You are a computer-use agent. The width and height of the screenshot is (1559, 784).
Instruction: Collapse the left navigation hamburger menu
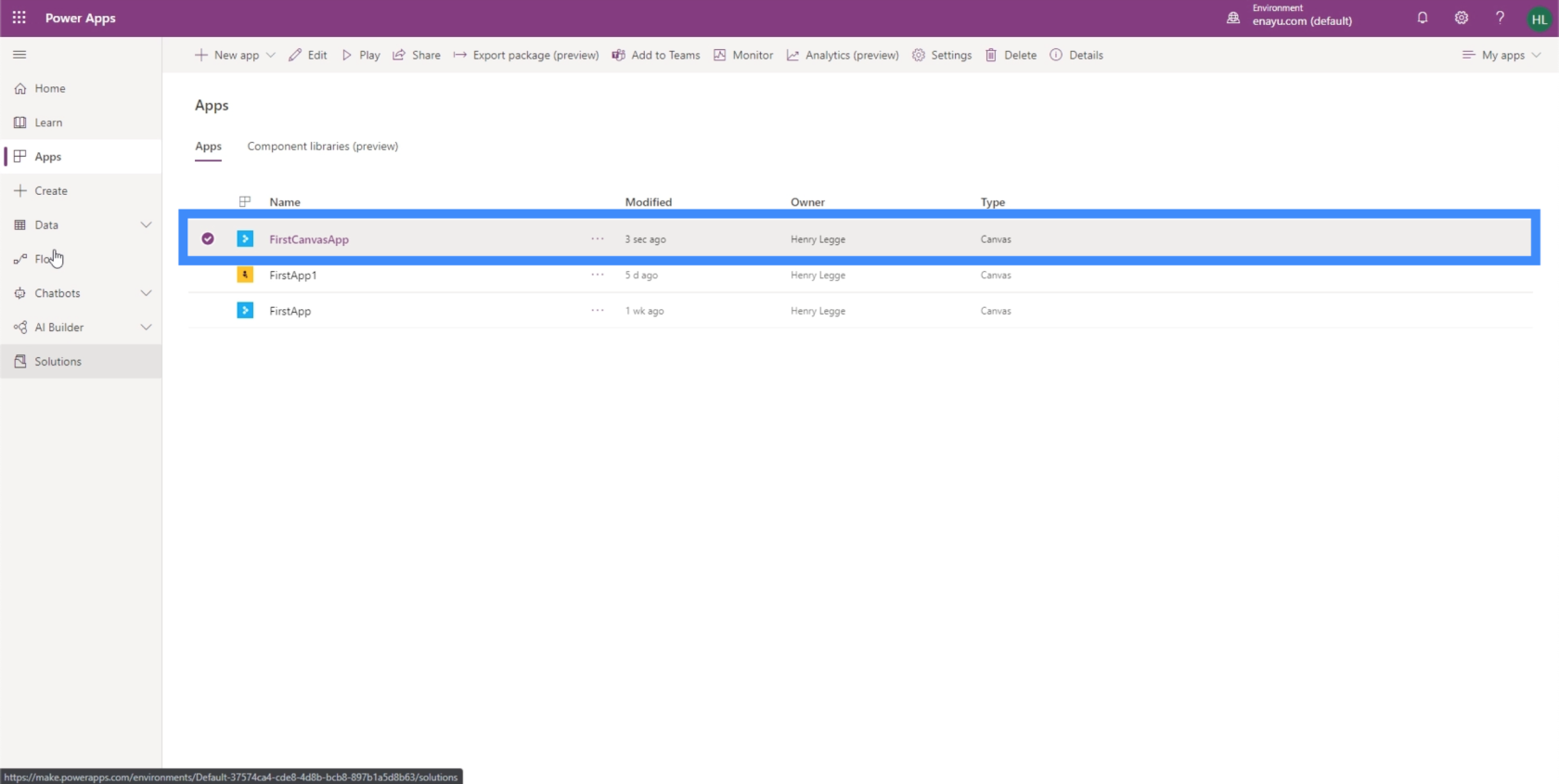click(x=19, y=55)
